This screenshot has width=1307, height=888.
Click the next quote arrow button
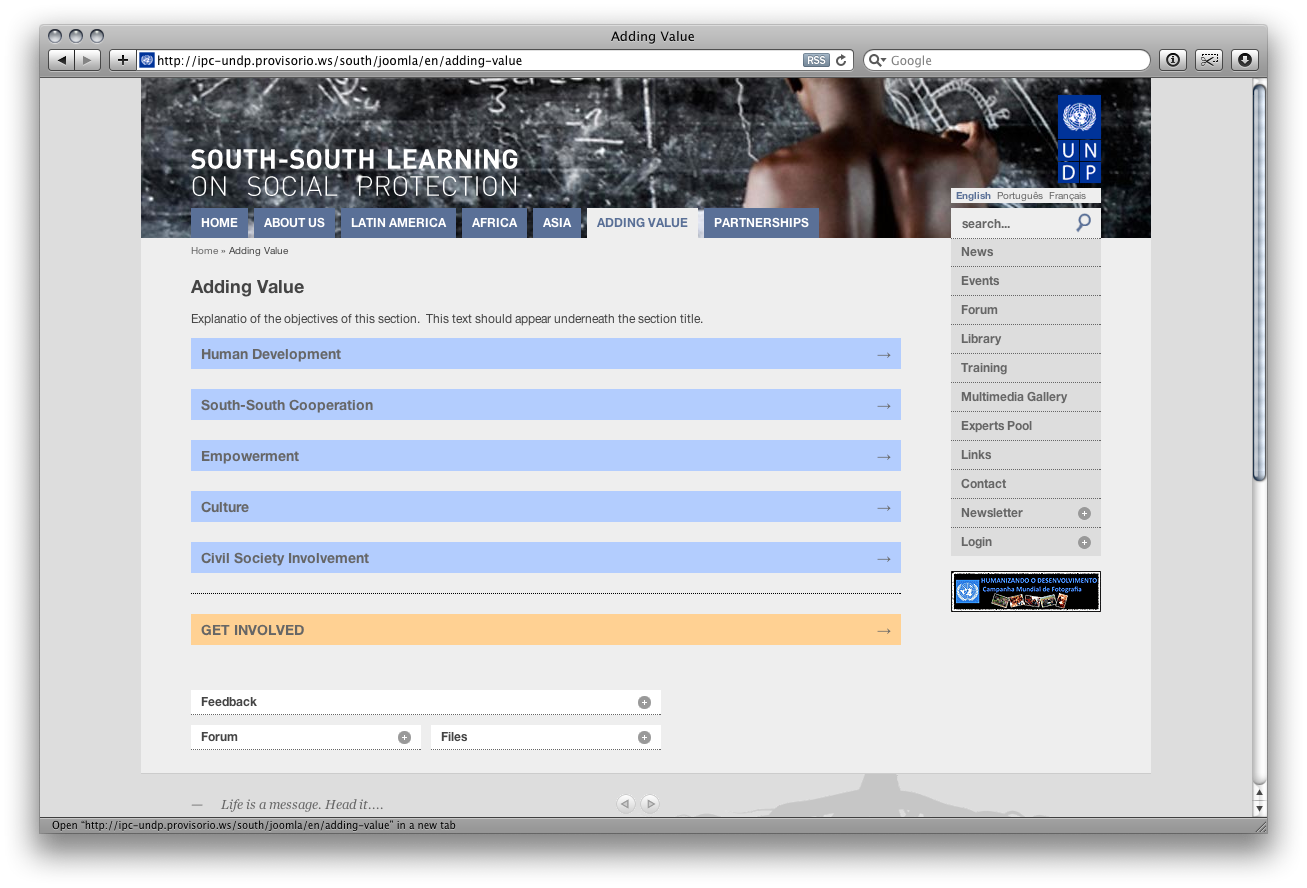click(x=650, y=803)
